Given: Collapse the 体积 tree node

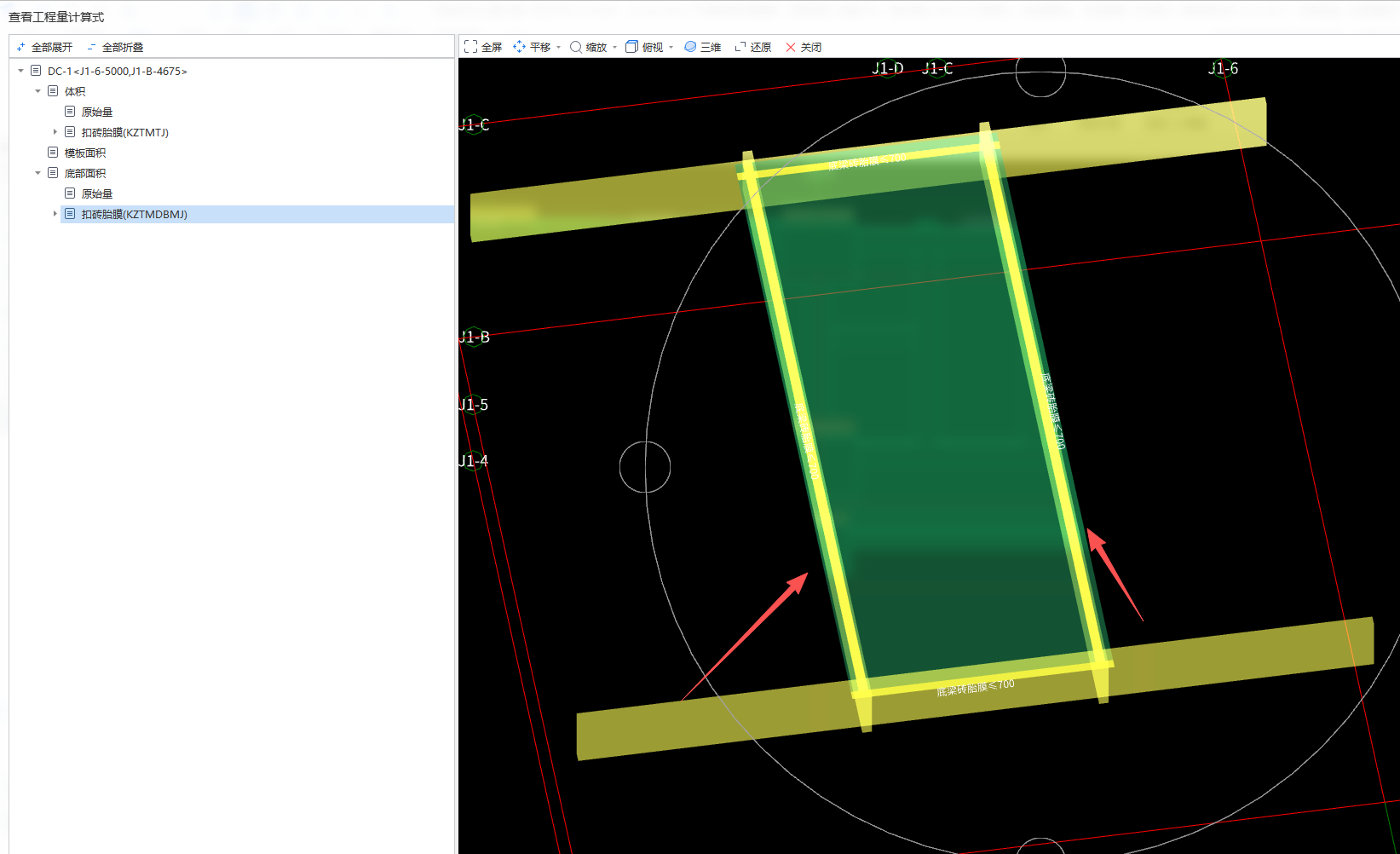Looking at the screenshot, I should (37, 91).
